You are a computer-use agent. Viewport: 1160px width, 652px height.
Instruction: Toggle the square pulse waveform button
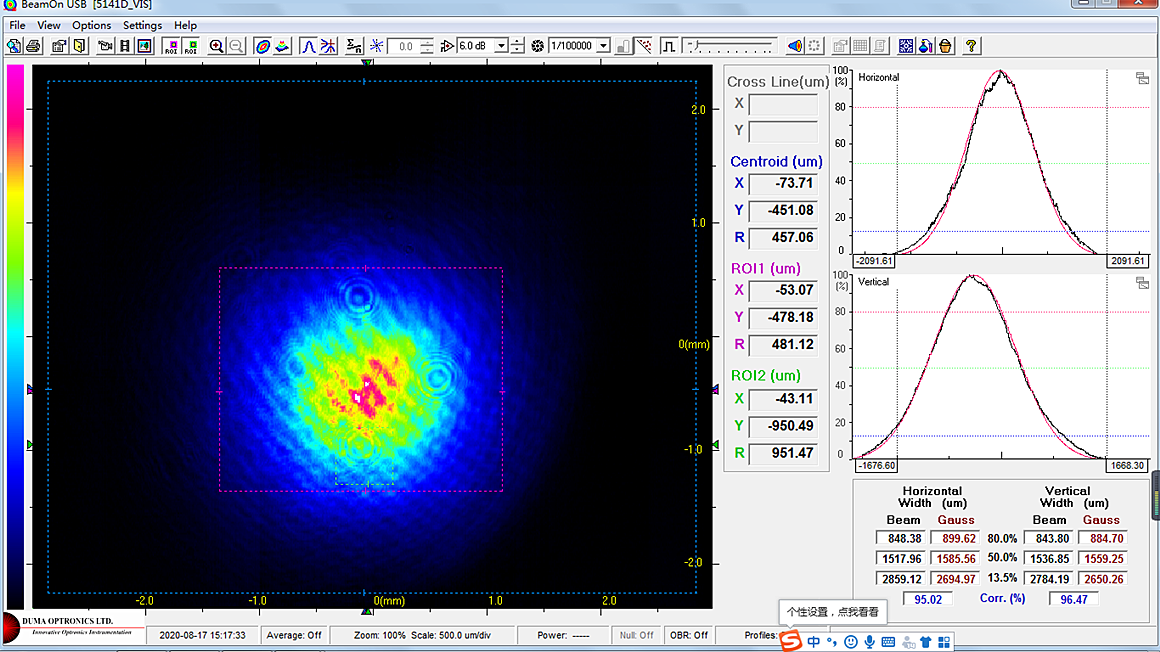(x=668, y=46)
